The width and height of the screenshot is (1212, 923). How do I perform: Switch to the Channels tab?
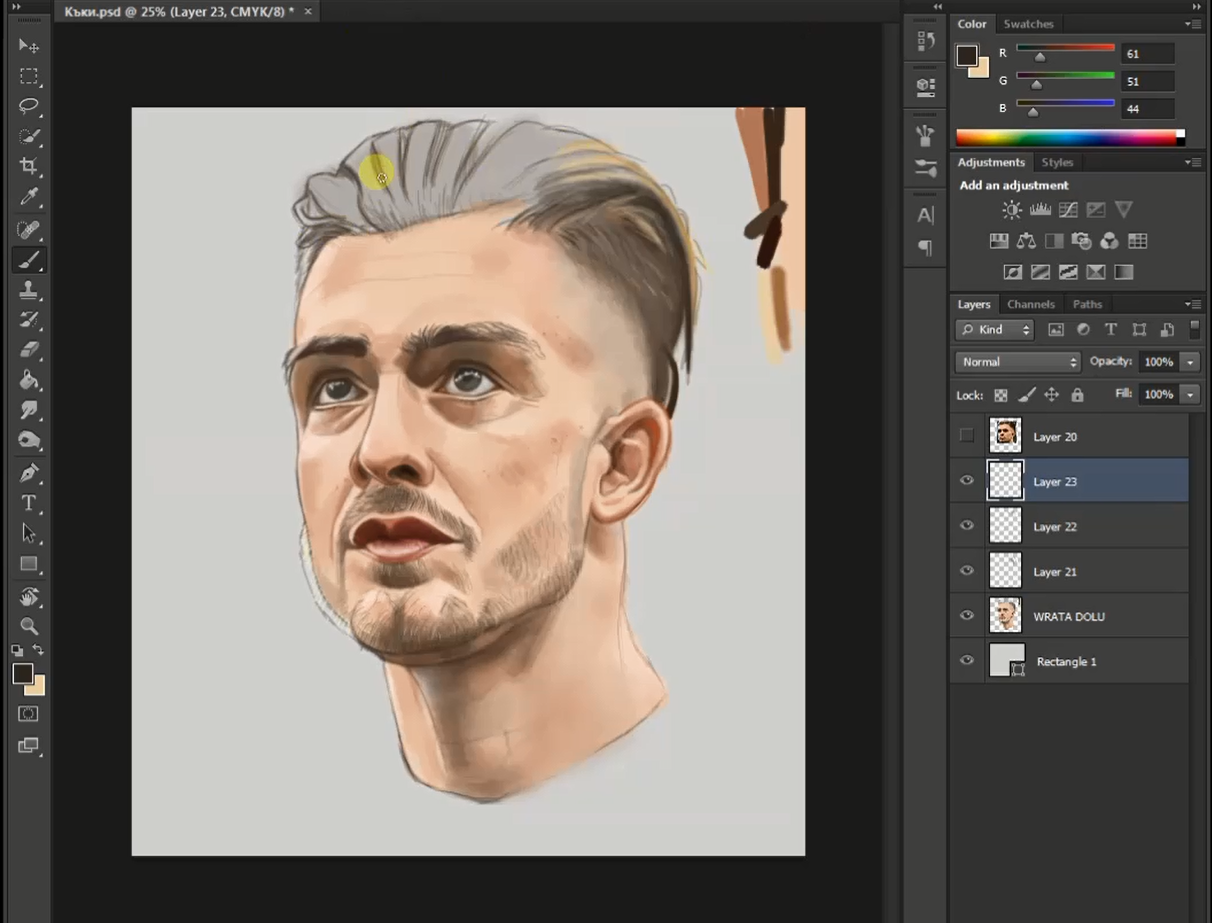coord(1030,304)
